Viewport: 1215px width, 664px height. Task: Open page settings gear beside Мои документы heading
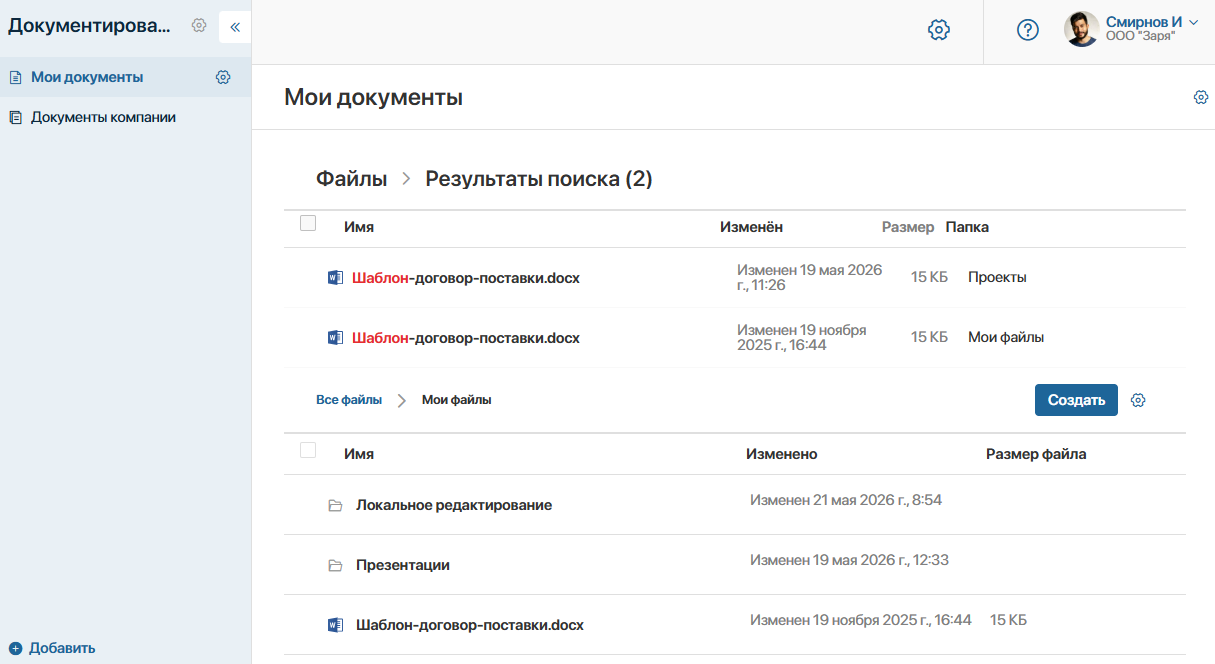click(x=1201, y=97)
